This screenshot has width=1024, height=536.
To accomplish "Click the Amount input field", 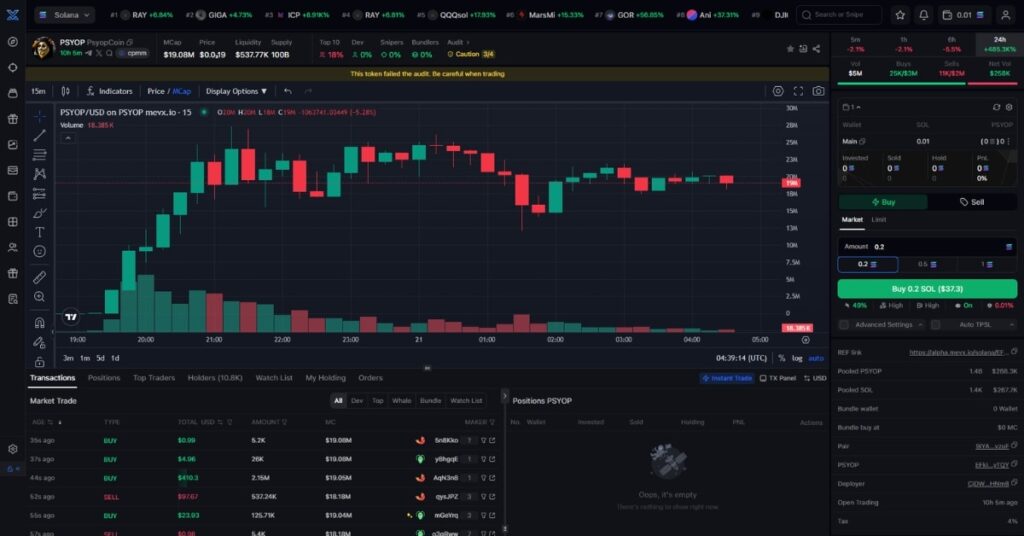I will [x=927, y=247].
